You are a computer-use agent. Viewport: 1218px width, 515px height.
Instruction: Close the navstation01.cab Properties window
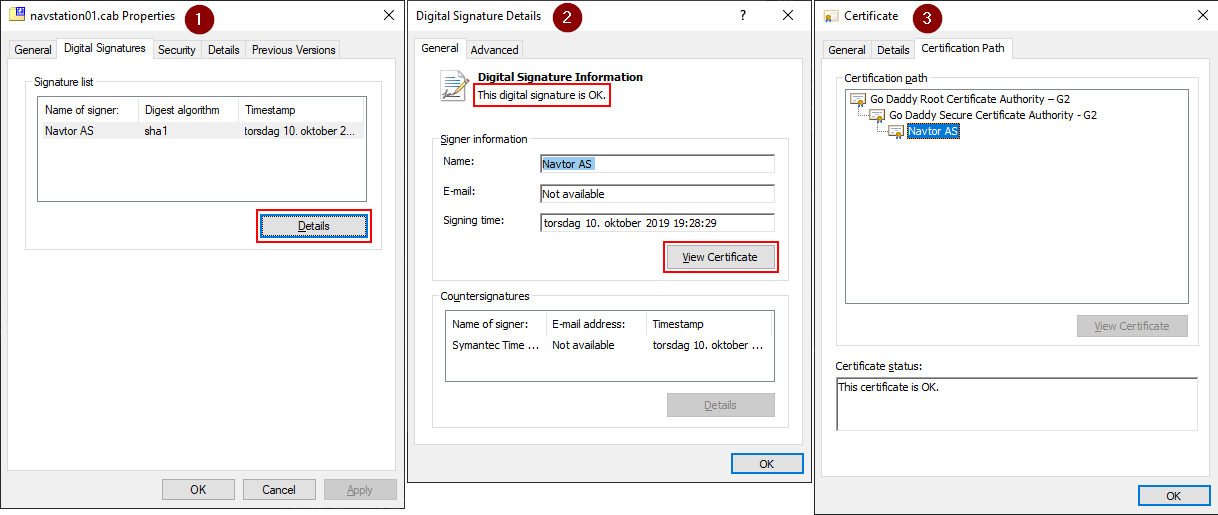(x=388, y=15)
